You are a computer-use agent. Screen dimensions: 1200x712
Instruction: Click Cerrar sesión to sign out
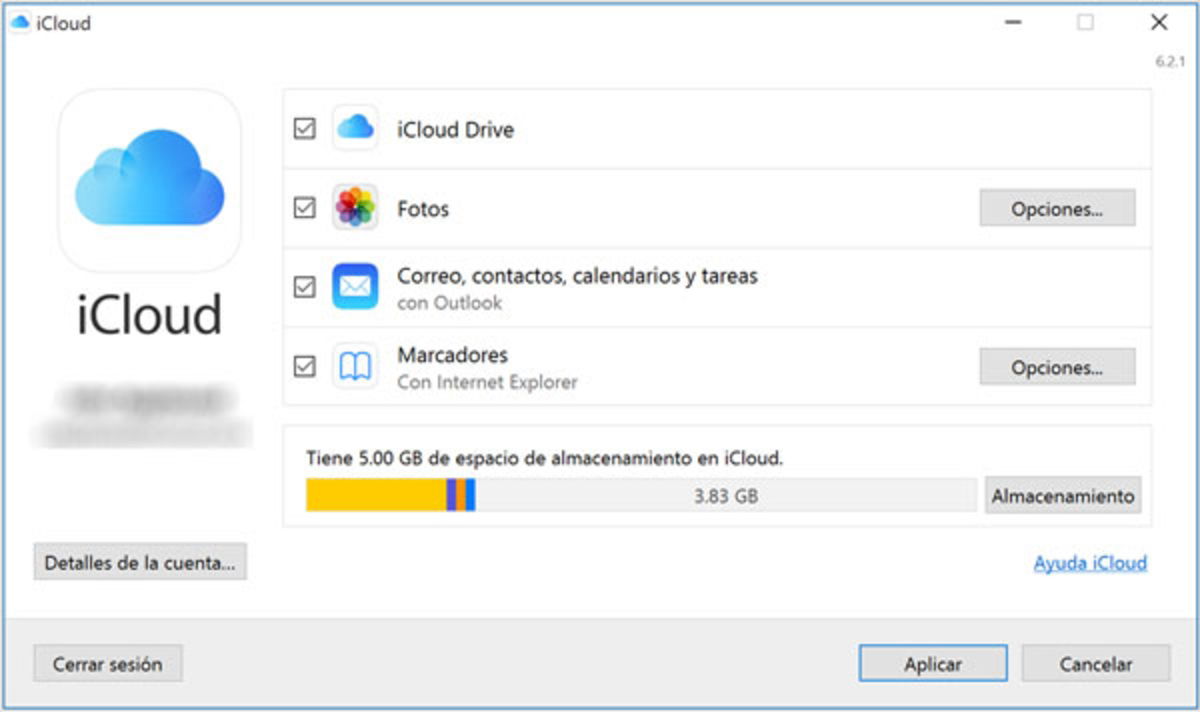(107, 663)
